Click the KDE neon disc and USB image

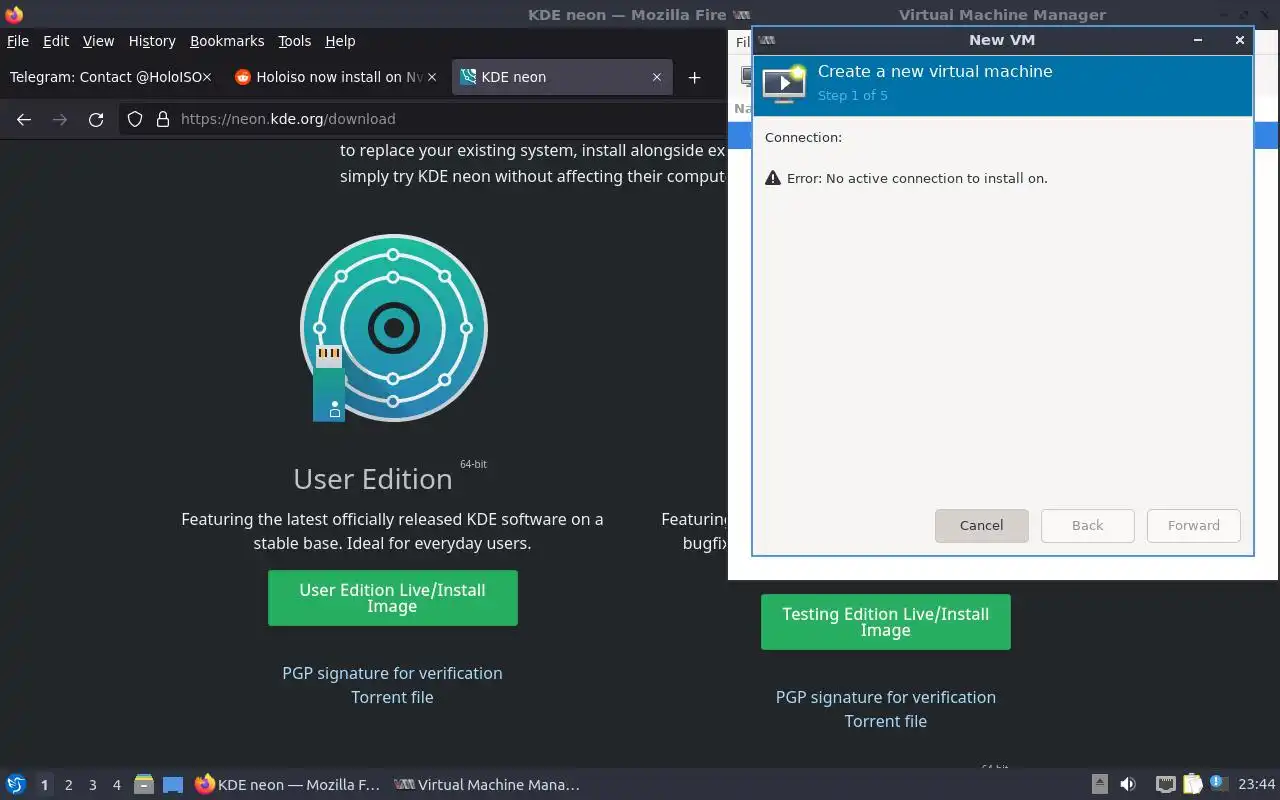393,328
